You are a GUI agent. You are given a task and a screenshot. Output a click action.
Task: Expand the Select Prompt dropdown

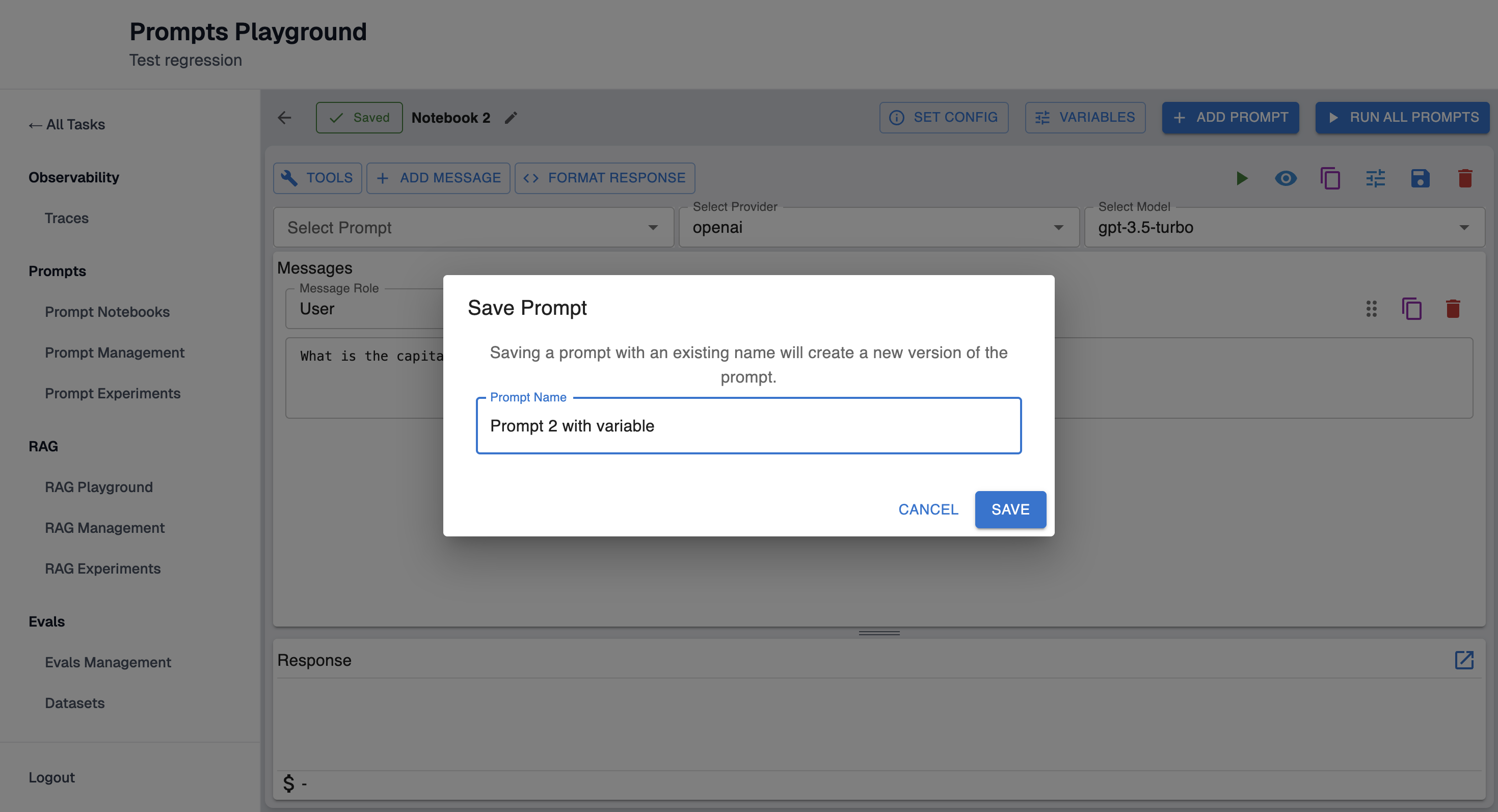point(473,227)
